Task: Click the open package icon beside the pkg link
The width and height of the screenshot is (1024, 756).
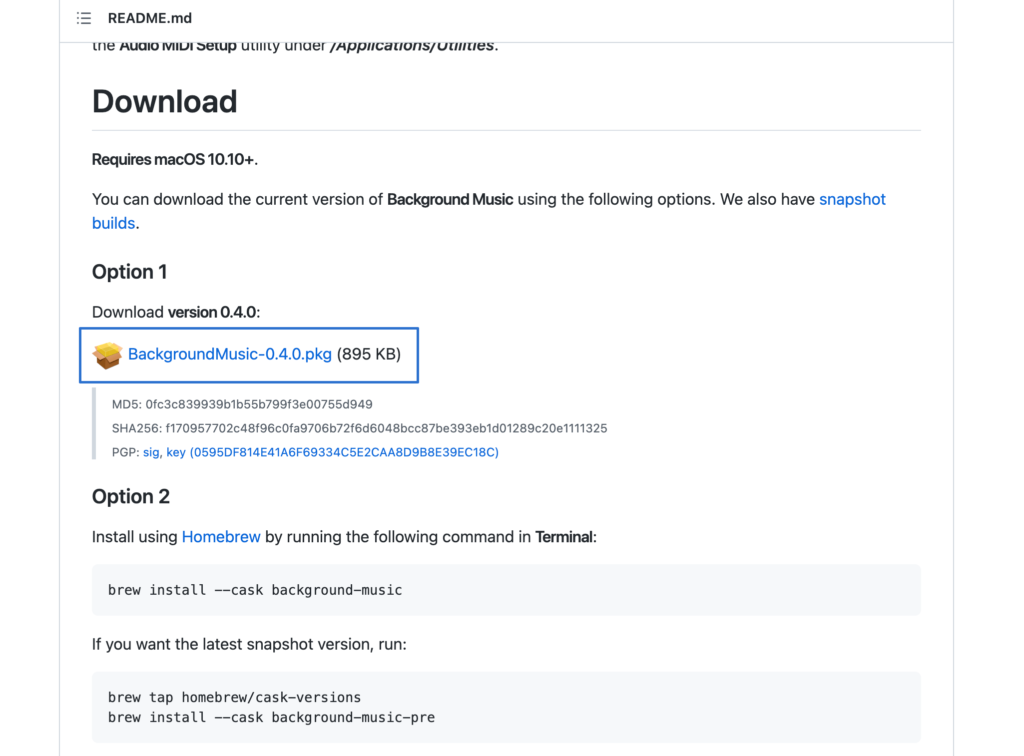Action: point(108,355)
